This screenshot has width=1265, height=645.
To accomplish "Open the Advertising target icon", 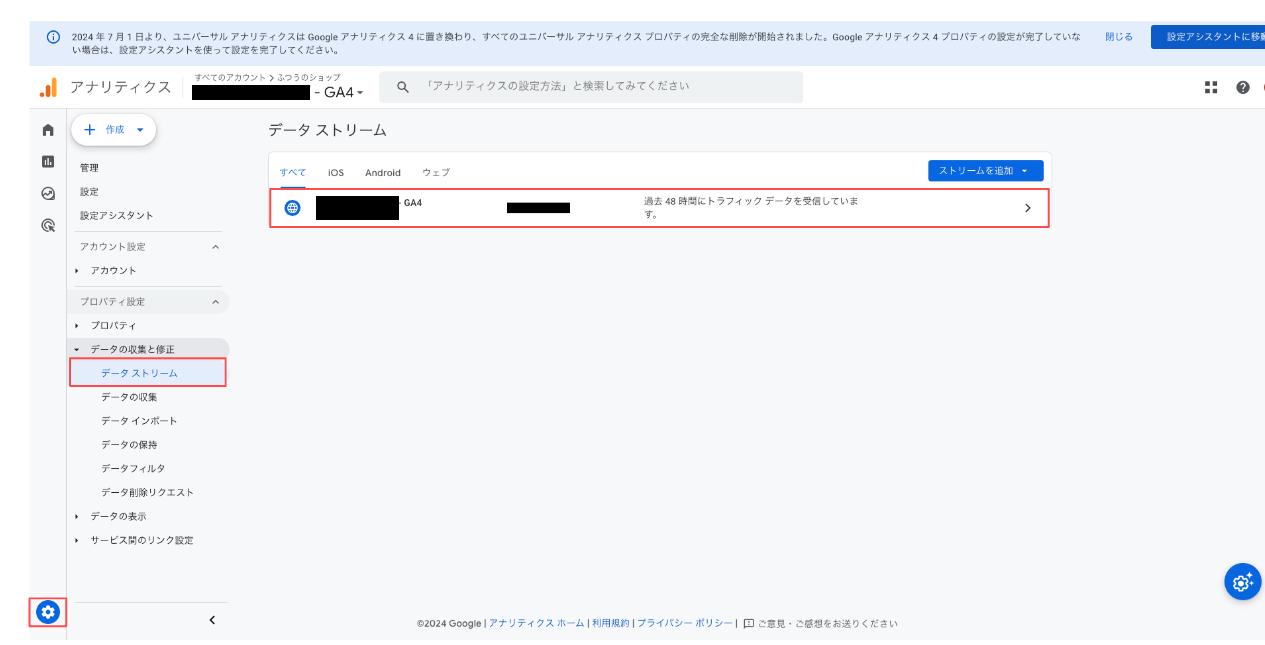I will tap(48, 226).
